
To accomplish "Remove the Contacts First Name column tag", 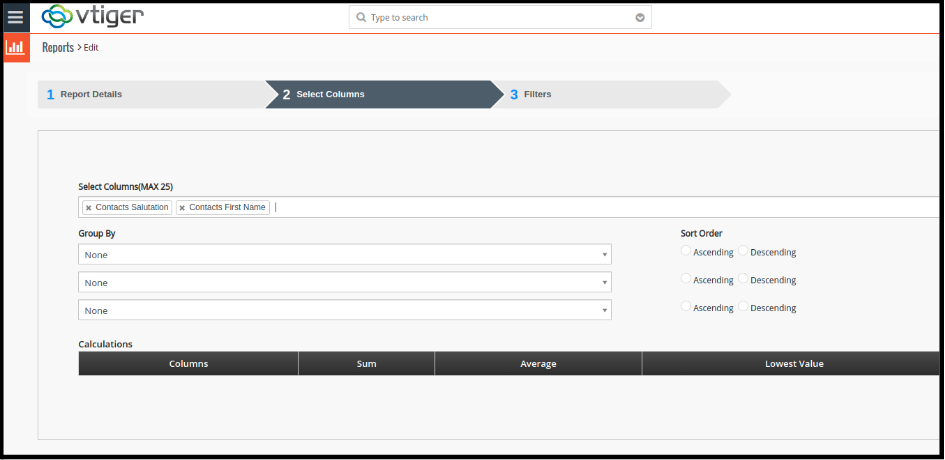I will 182,208.
